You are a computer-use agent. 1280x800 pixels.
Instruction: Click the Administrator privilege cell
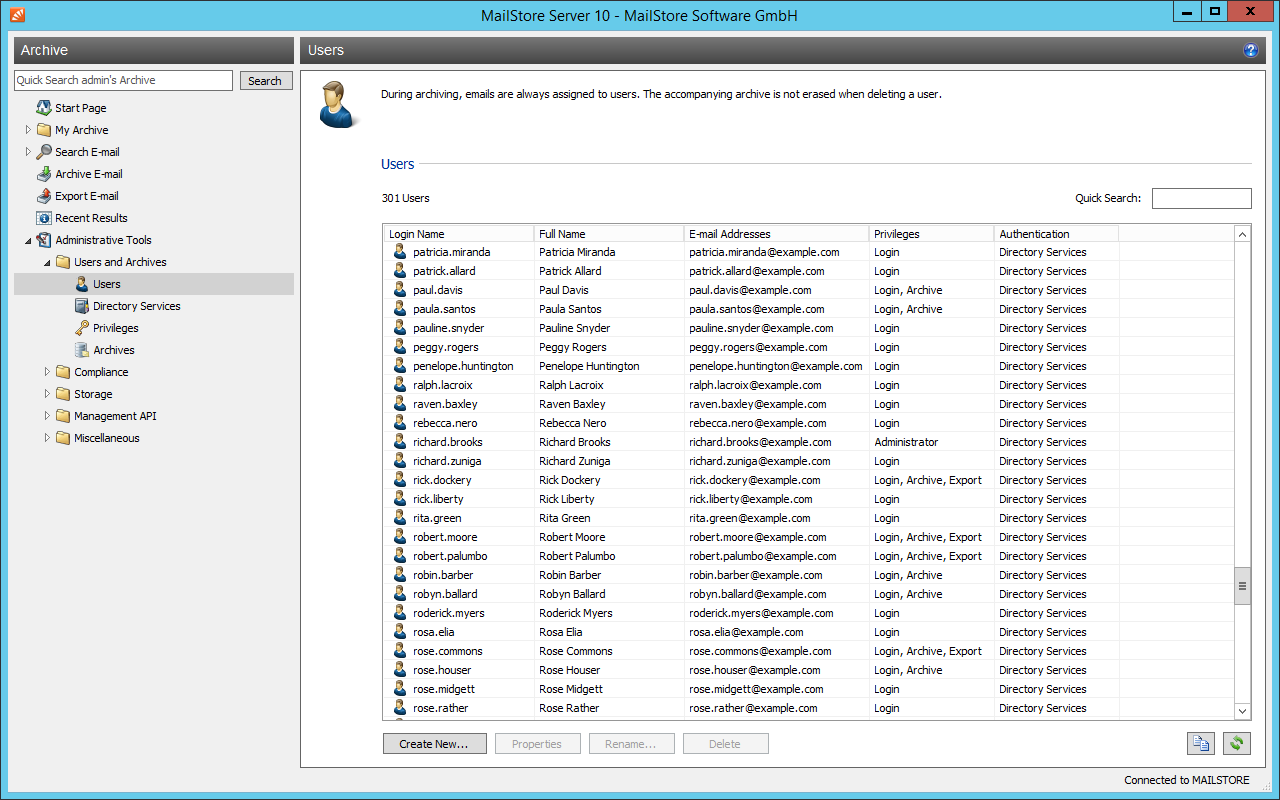pyautogui.click(x=906, y=442)
